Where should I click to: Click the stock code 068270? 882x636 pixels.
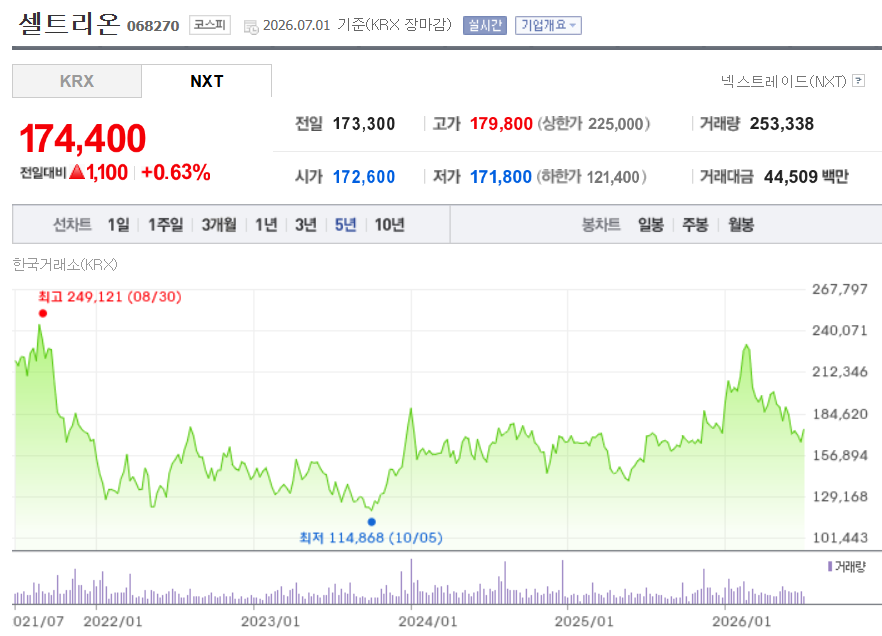(x=153, y=26)
